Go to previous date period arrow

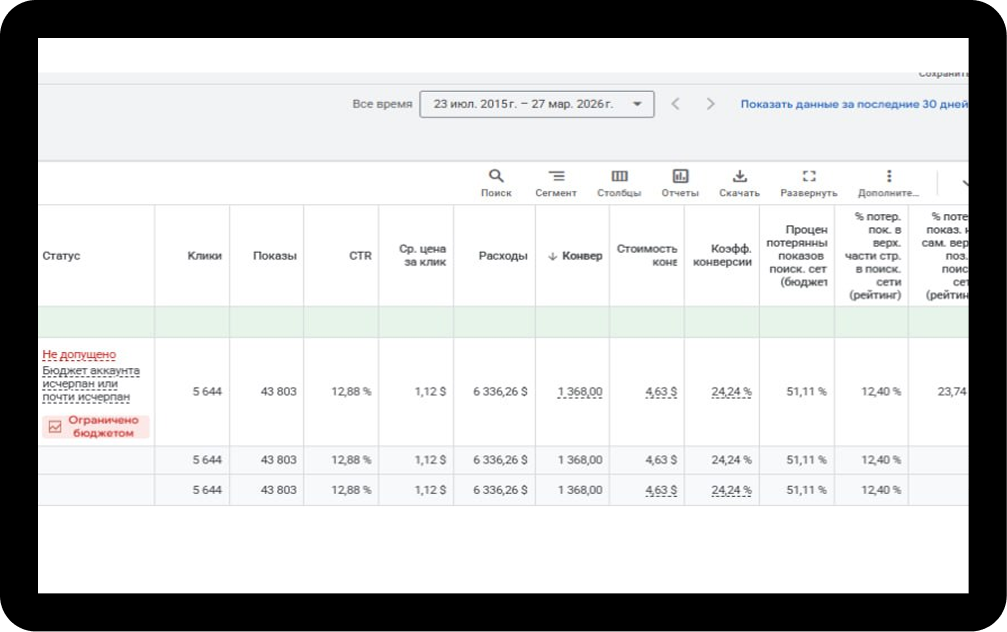coord(675,104)
